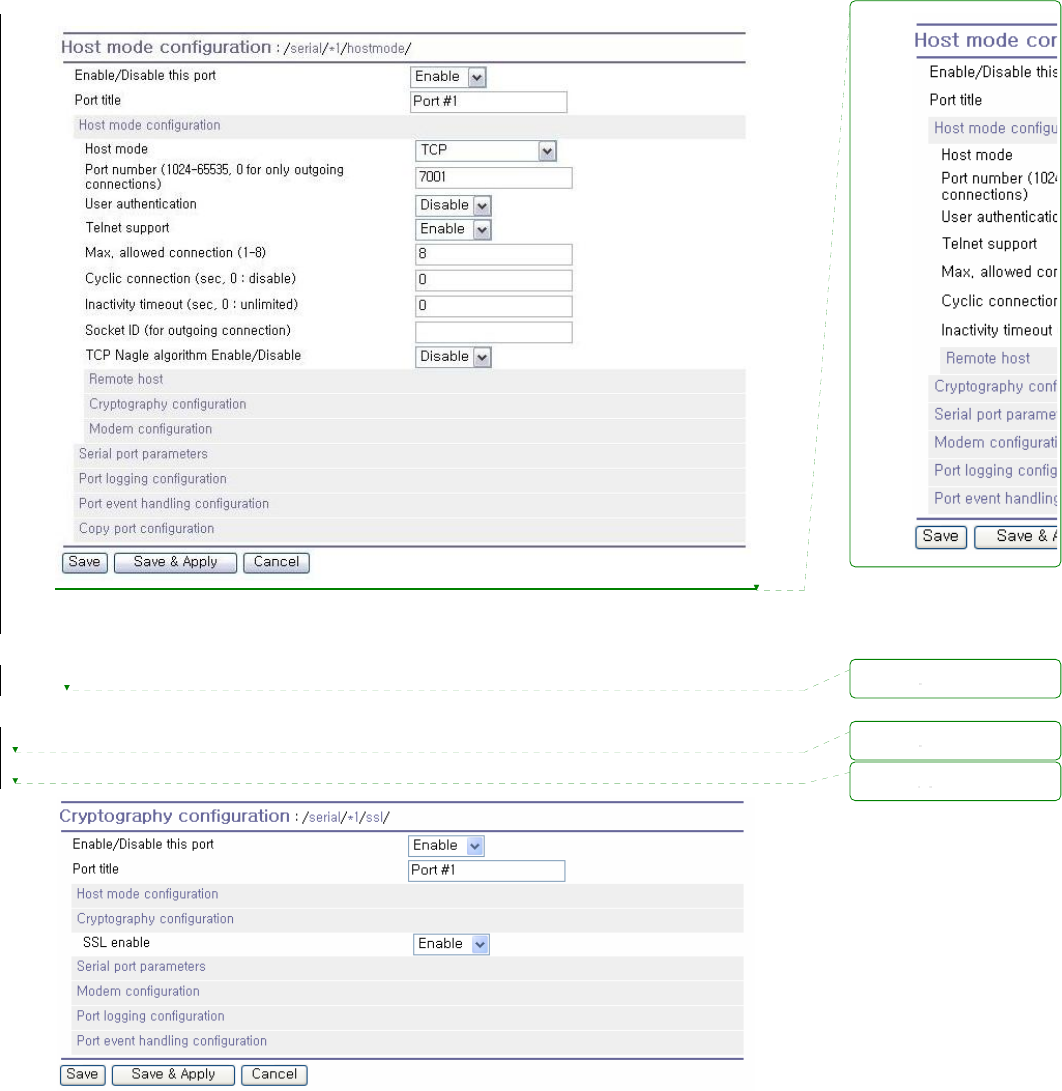Click Port title field in Host mode panel
Screen dimensions: 1062x1091
point(489,102)
